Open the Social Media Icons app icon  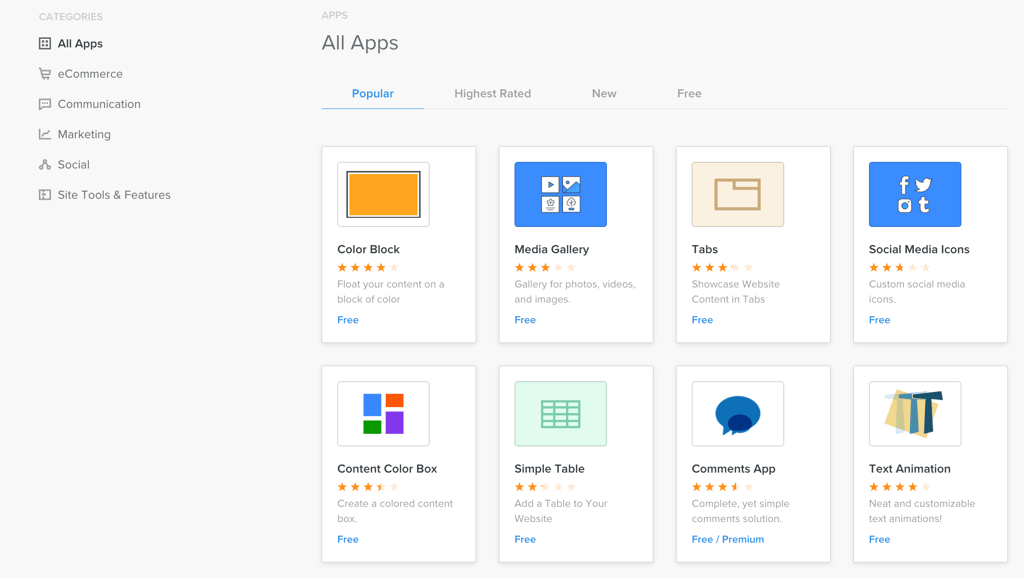point(915,195)
